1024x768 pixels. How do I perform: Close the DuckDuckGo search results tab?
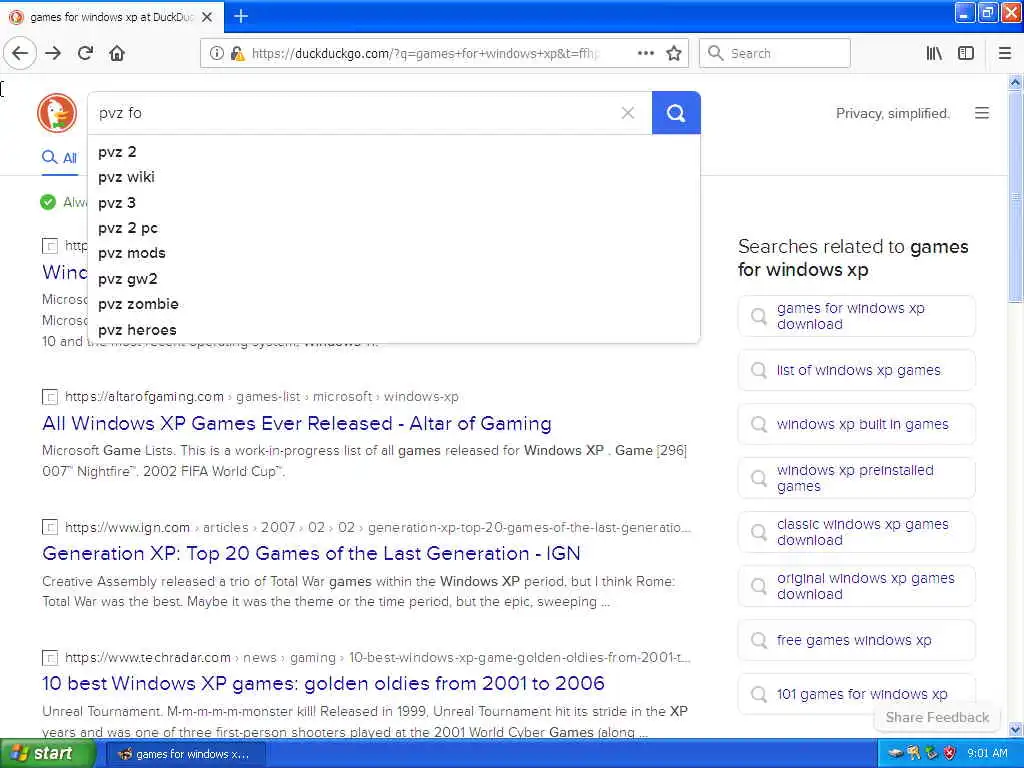pyautogui.click(x=207, y=17)
